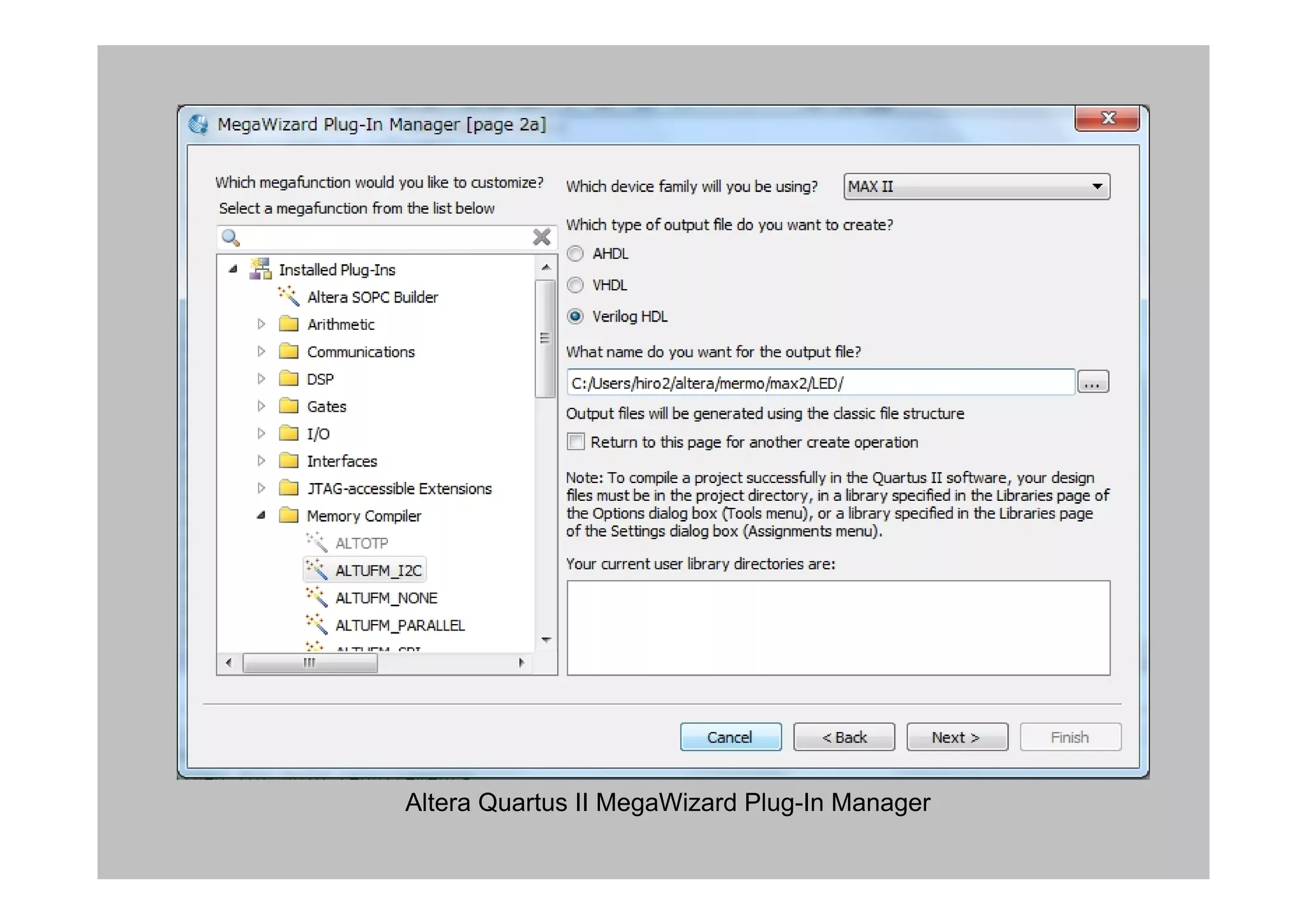Click the Interfaces folder icon
Image resolution: width=1307 pixels, height=924 pixels.
point(289,461)
